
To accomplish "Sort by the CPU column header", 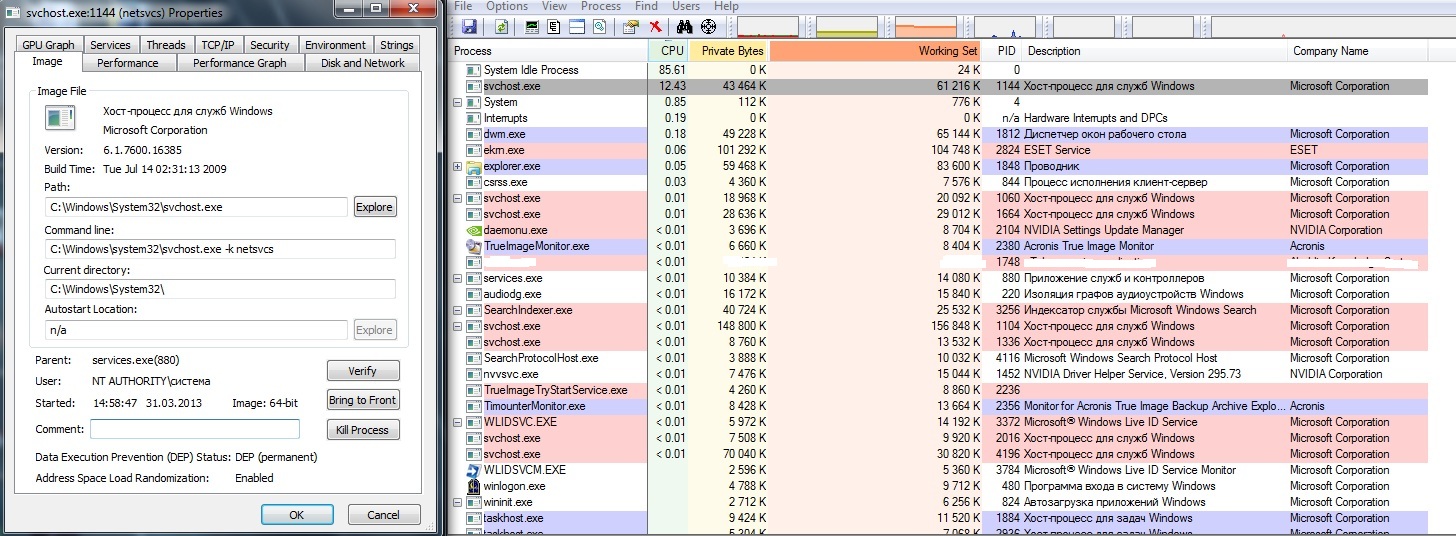I will click(x=668, y=51).
